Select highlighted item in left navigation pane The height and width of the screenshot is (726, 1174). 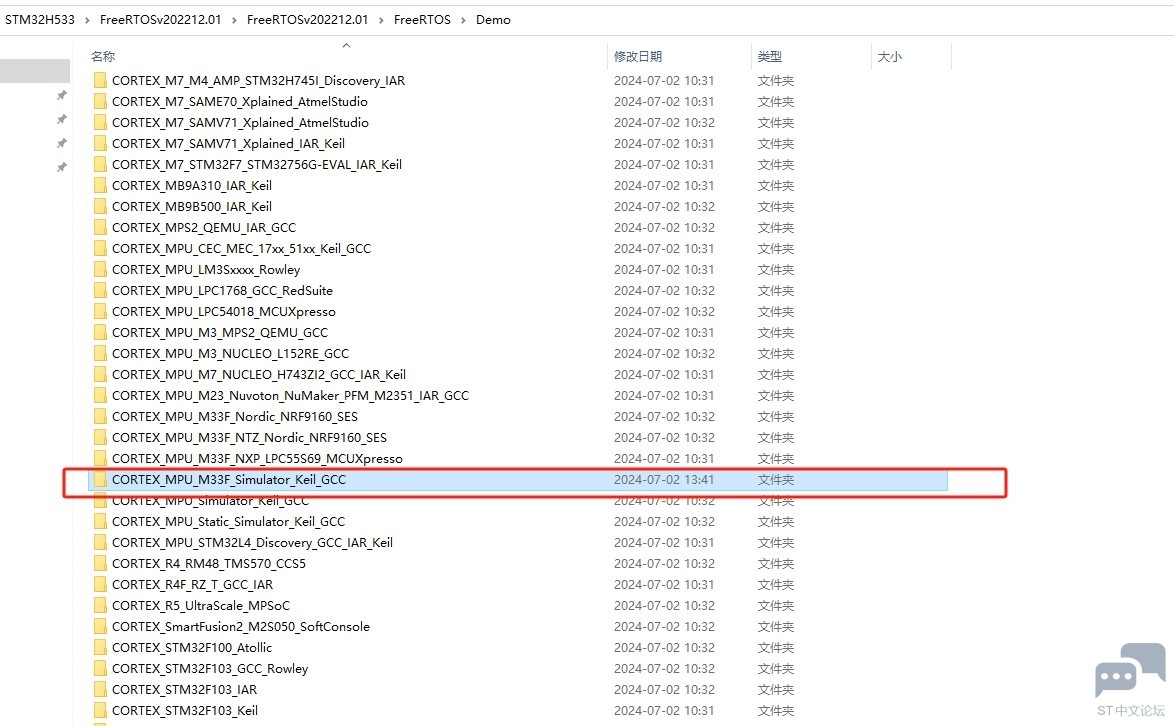pos(34,71)
